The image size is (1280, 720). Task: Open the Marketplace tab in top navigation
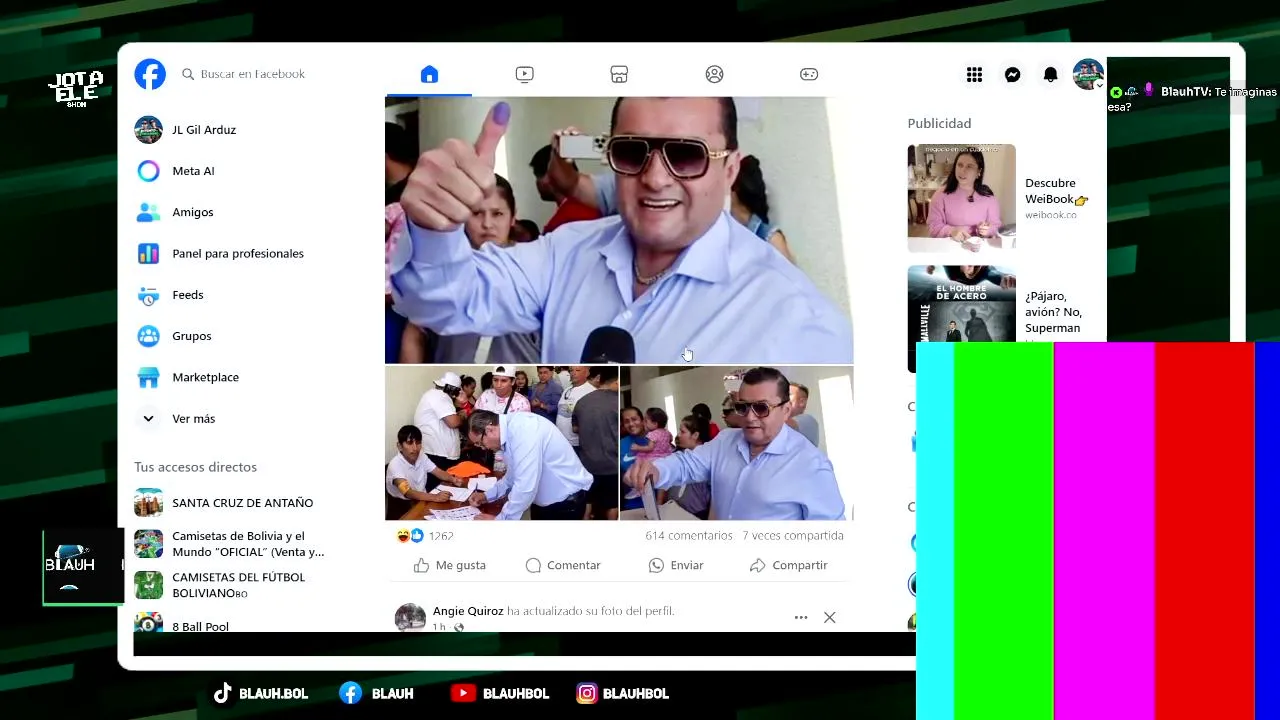tap(619, 74)
